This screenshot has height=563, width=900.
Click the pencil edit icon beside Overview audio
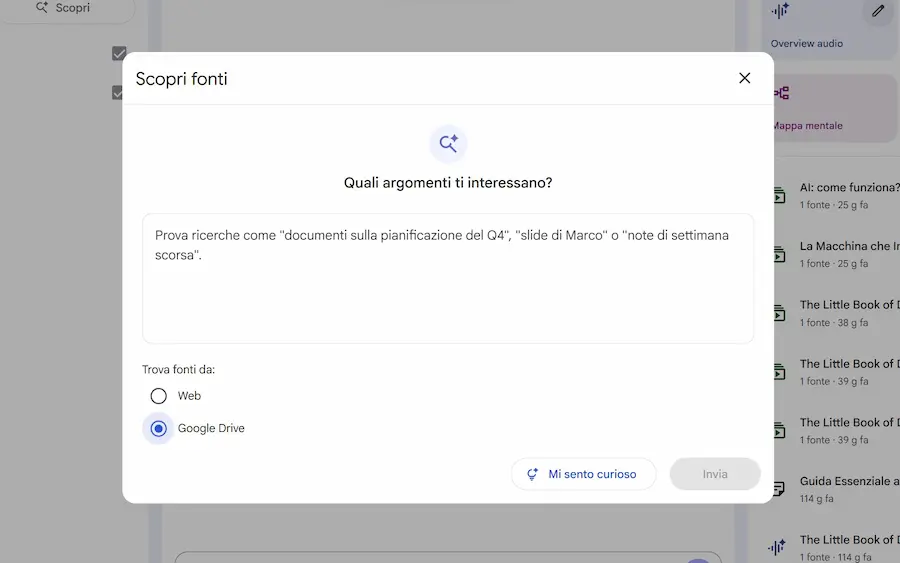tap(878, 11)
